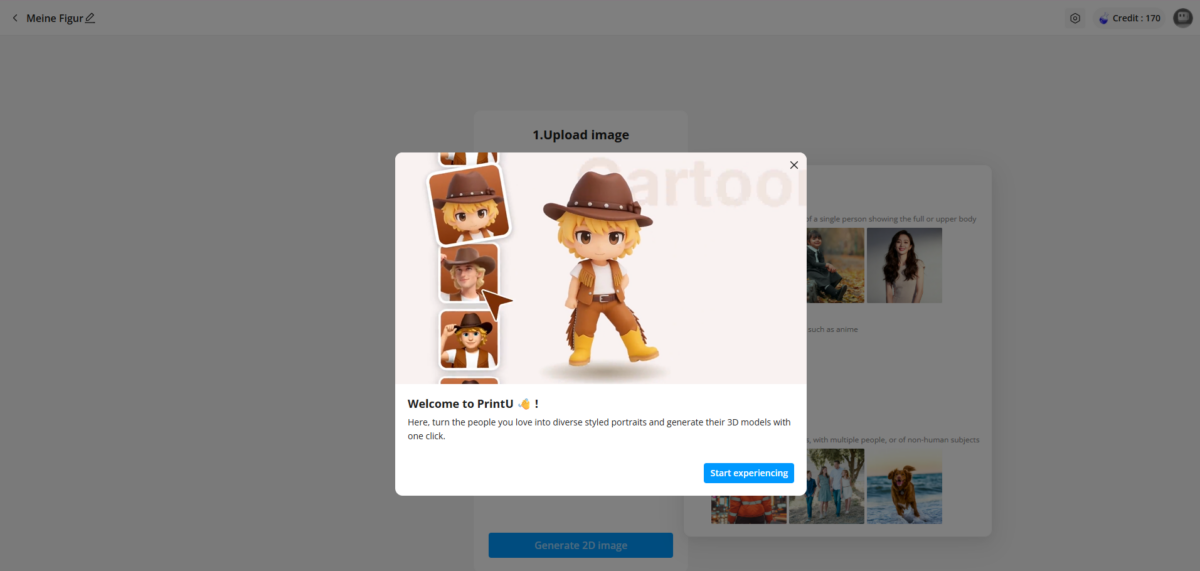Click the brown cursor arrow graphic

[x=497, y=302]
